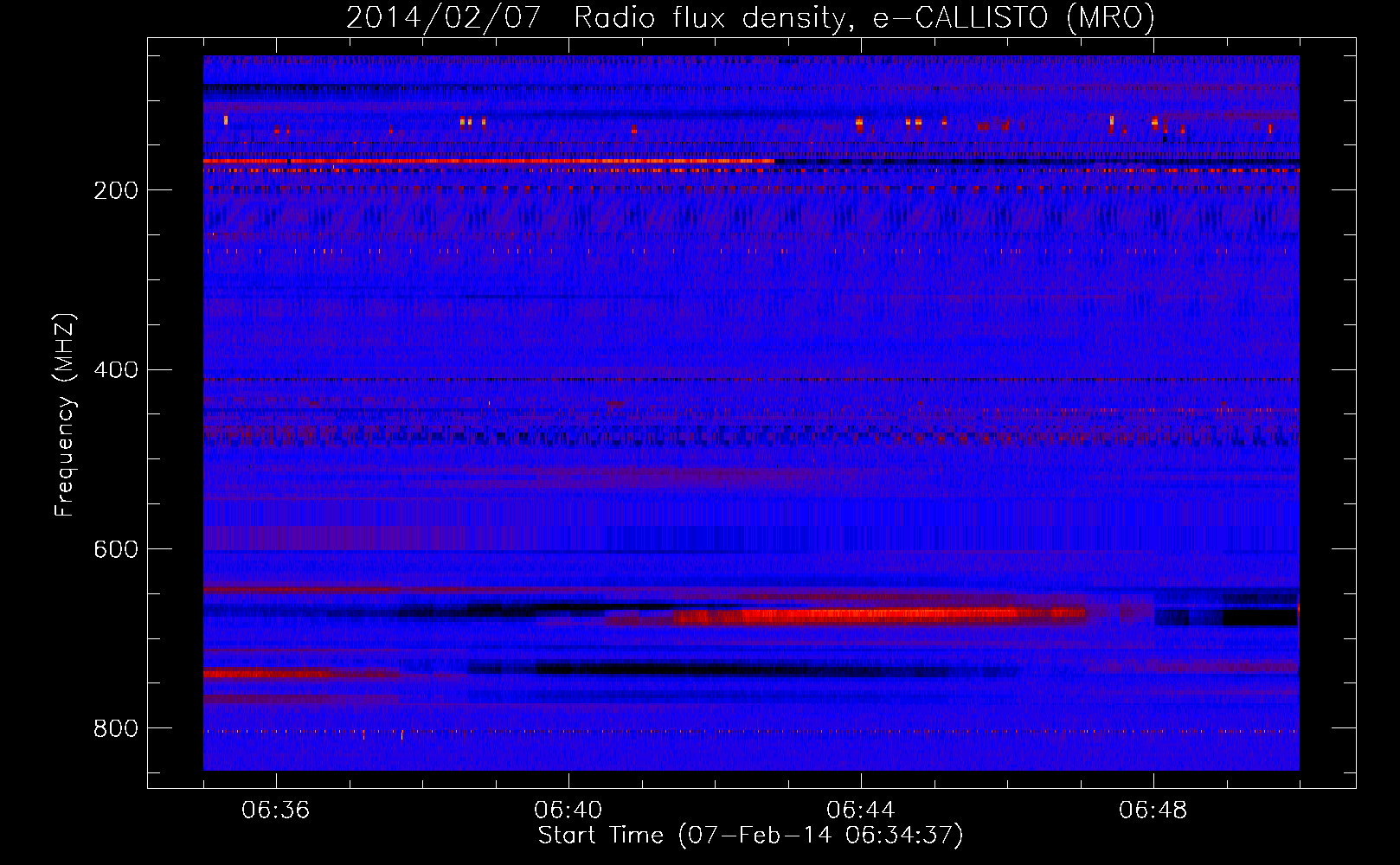The width and height of the screenshot is (1400, 865).
Task: Click the 'Start Time (07-Feb-14 06:34:37)' label
Action: [x=750, y=836]
